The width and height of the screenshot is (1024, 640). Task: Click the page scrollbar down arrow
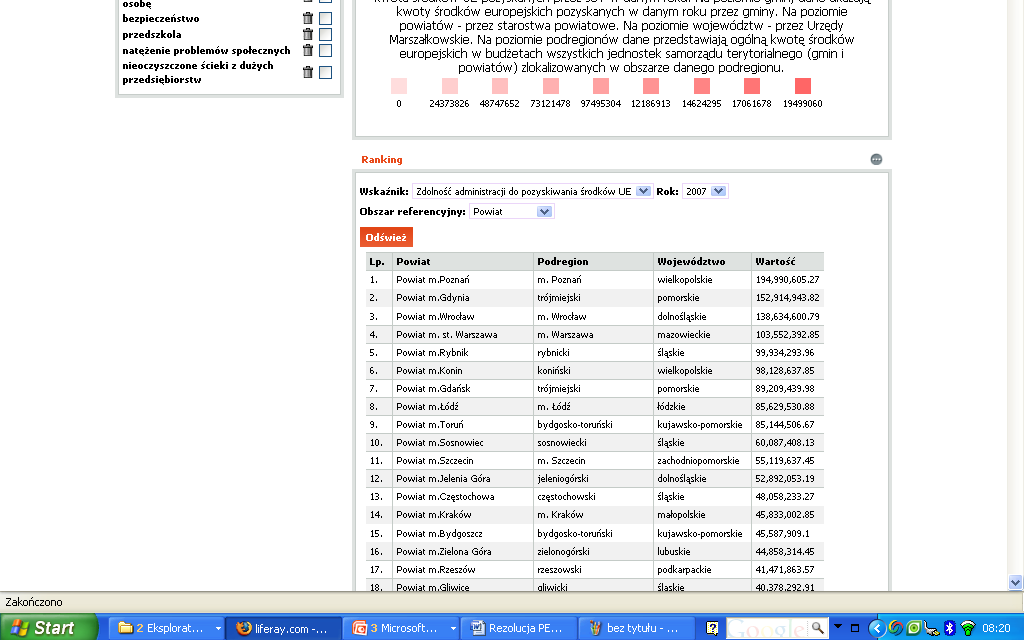(x=1015, y=582)
